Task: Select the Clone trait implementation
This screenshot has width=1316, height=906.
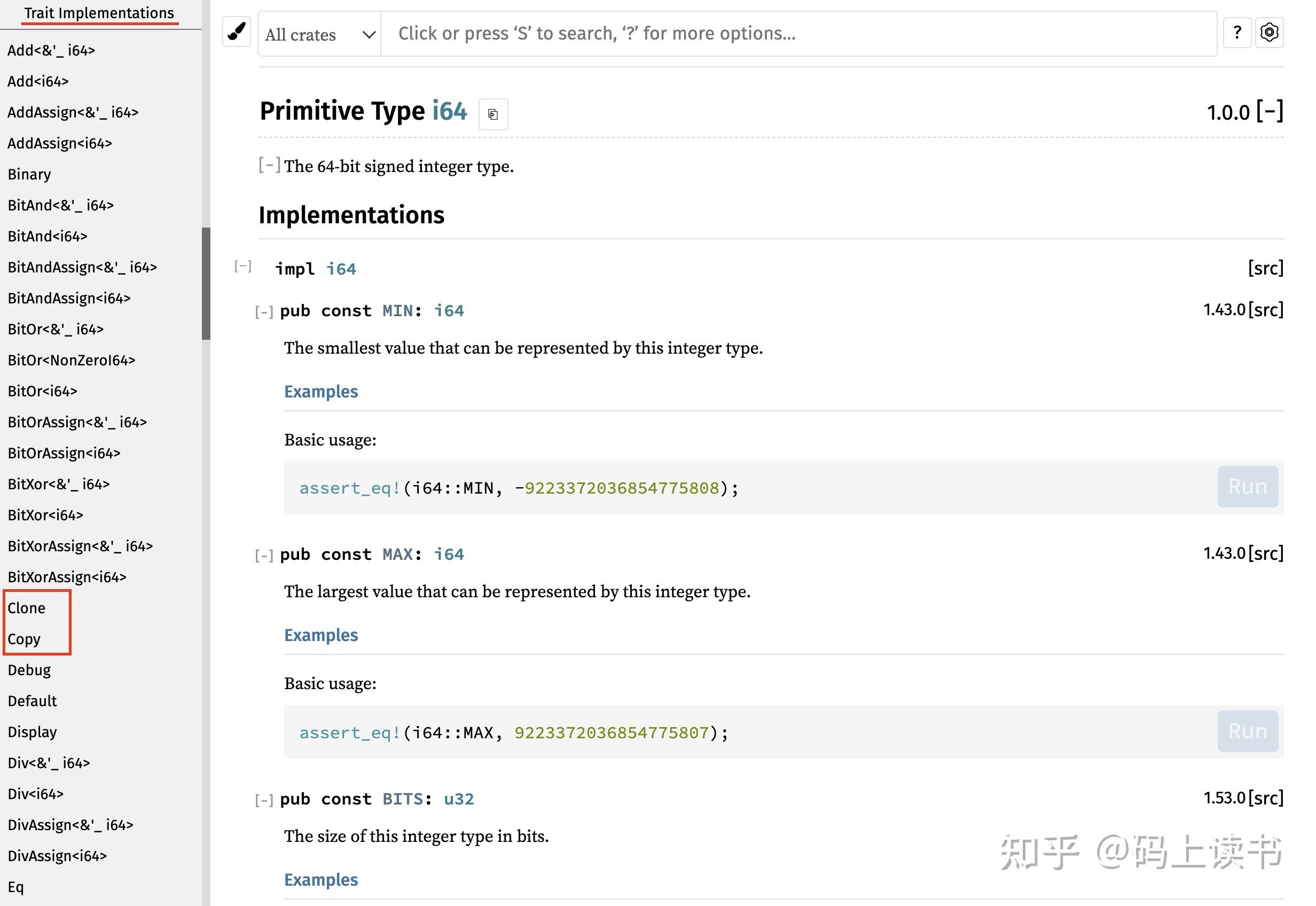Action: click(x=25, y=607)
